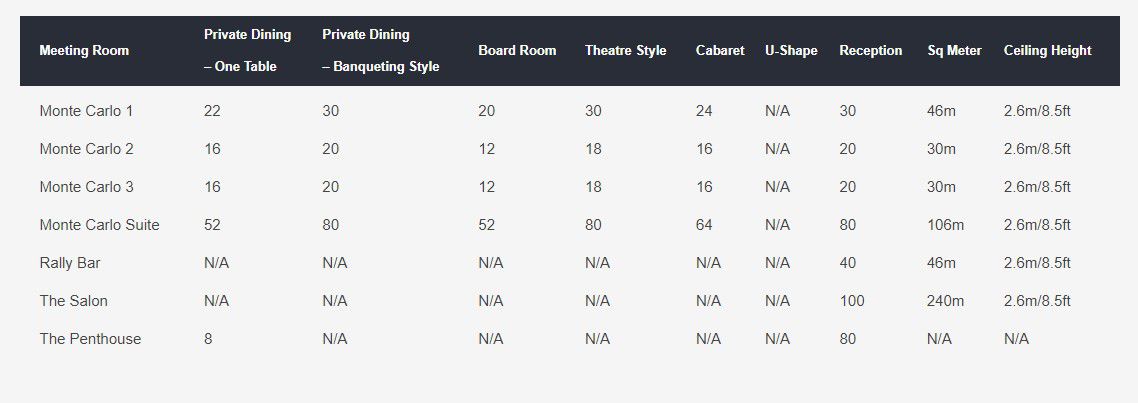Select the U-Shape column header
1138x403 pixels.
coord(791,51)
